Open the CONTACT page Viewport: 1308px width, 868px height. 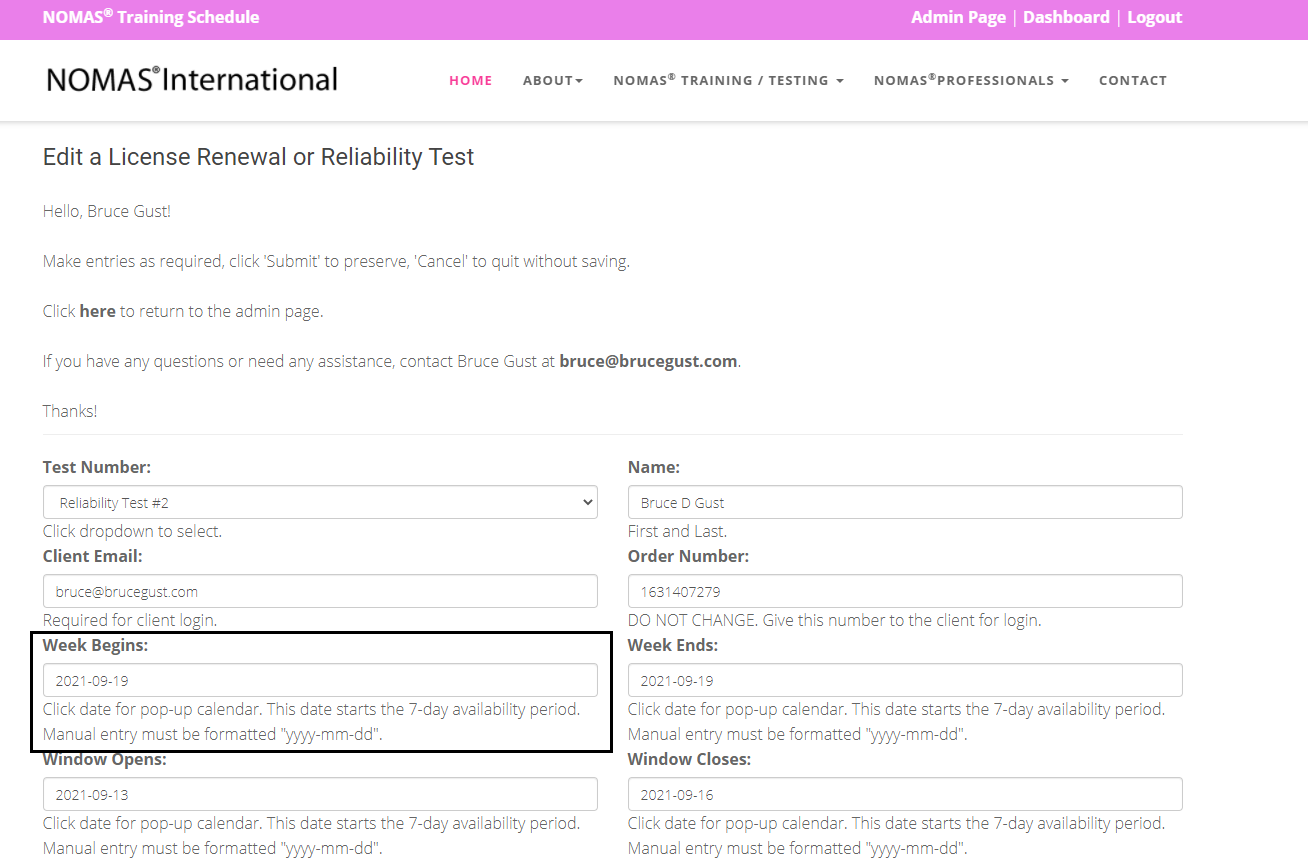click(1133, 80)
